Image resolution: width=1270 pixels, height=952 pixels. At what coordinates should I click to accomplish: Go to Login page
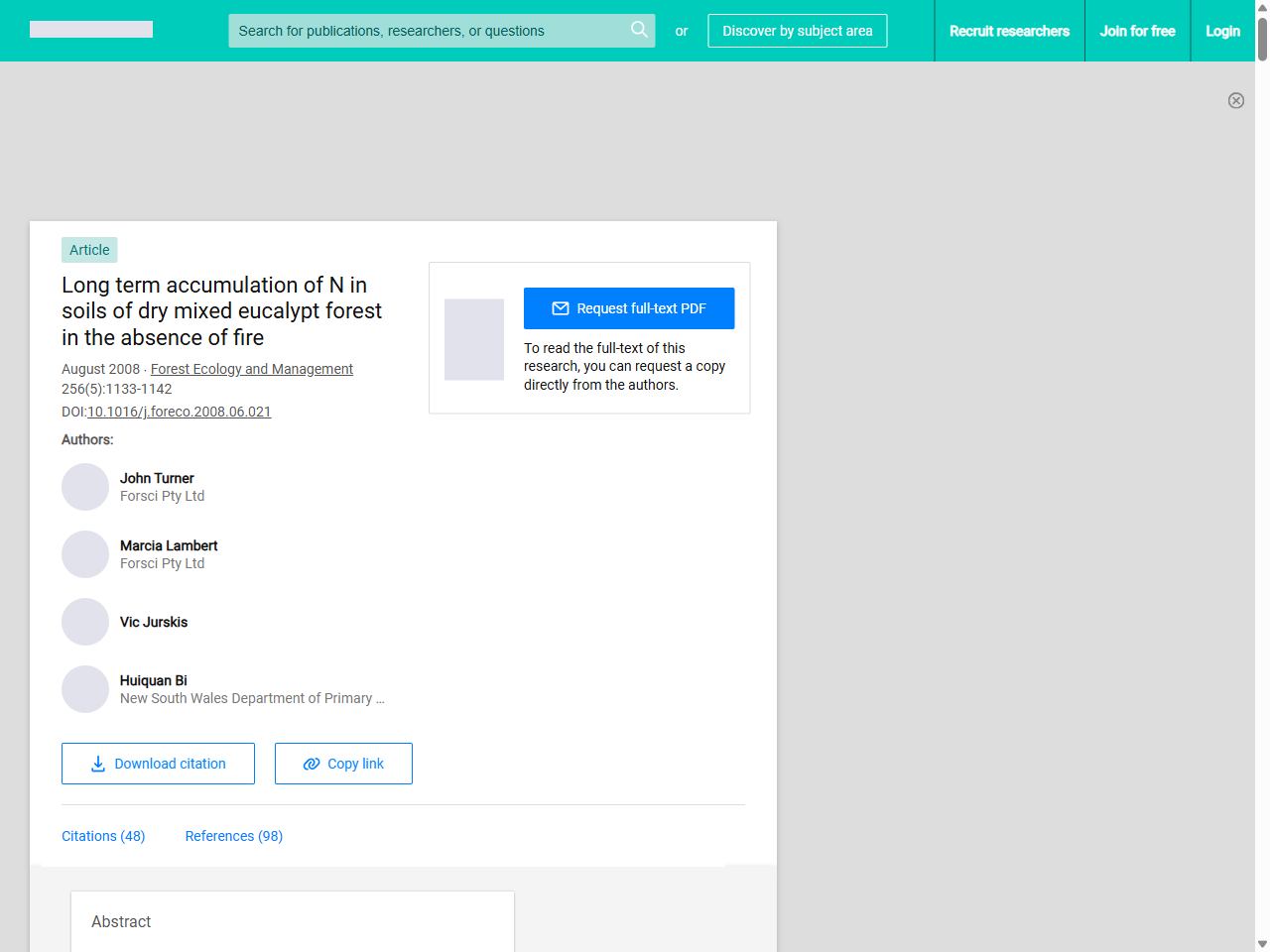[x=1222, y=31]
